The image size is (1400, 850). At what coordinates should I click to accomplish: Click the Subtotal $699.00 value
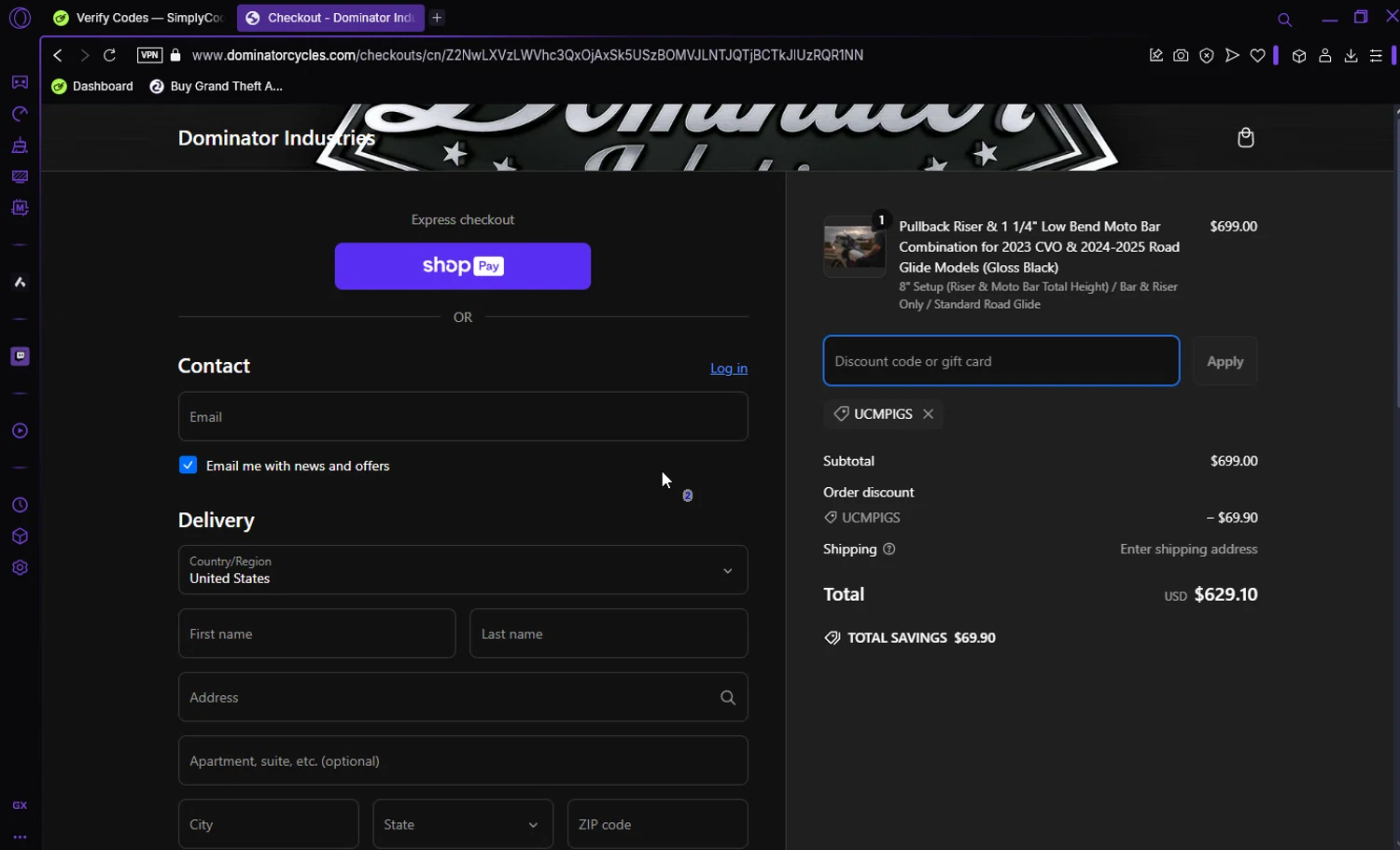(1234, 461)
